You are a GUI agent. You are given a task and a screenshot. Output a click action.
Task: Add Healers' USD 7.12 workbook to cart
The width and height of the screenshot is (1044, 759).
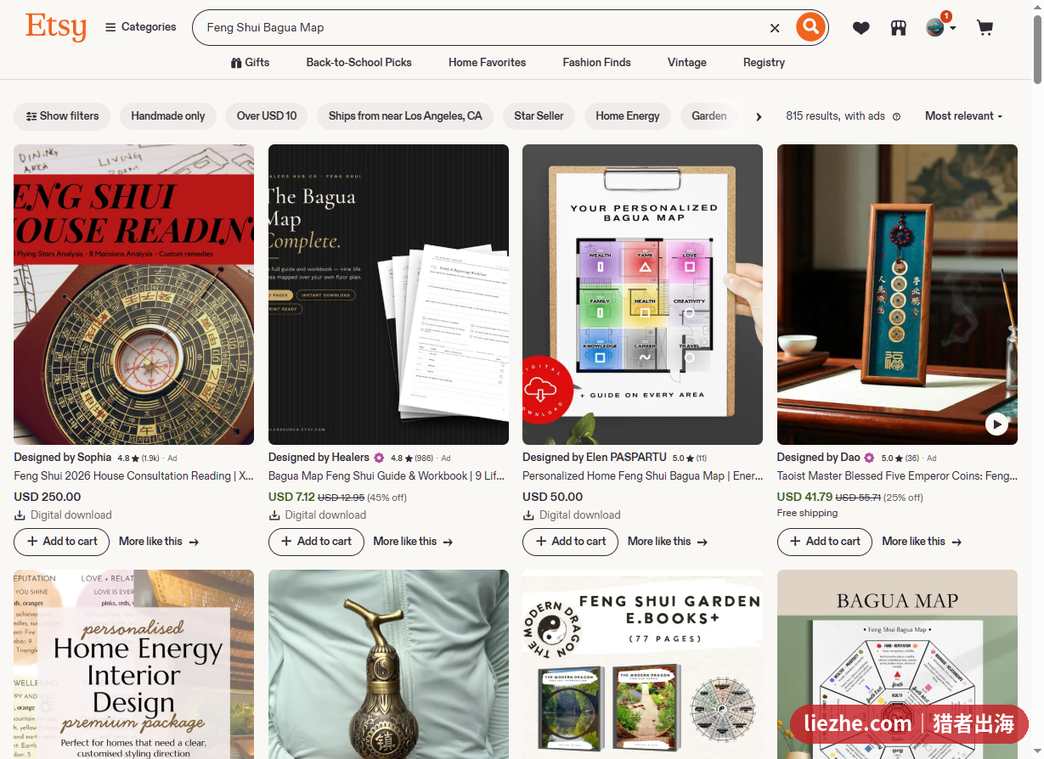click(316, 541)
